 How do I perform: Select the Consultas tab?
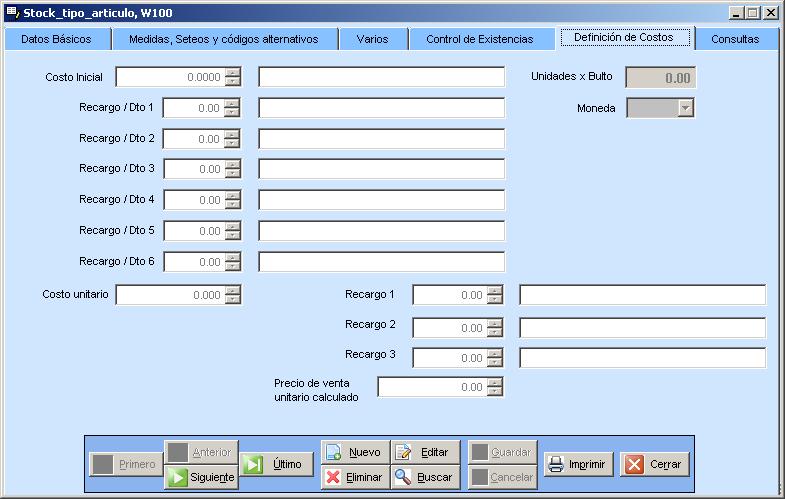click(735, 39)
